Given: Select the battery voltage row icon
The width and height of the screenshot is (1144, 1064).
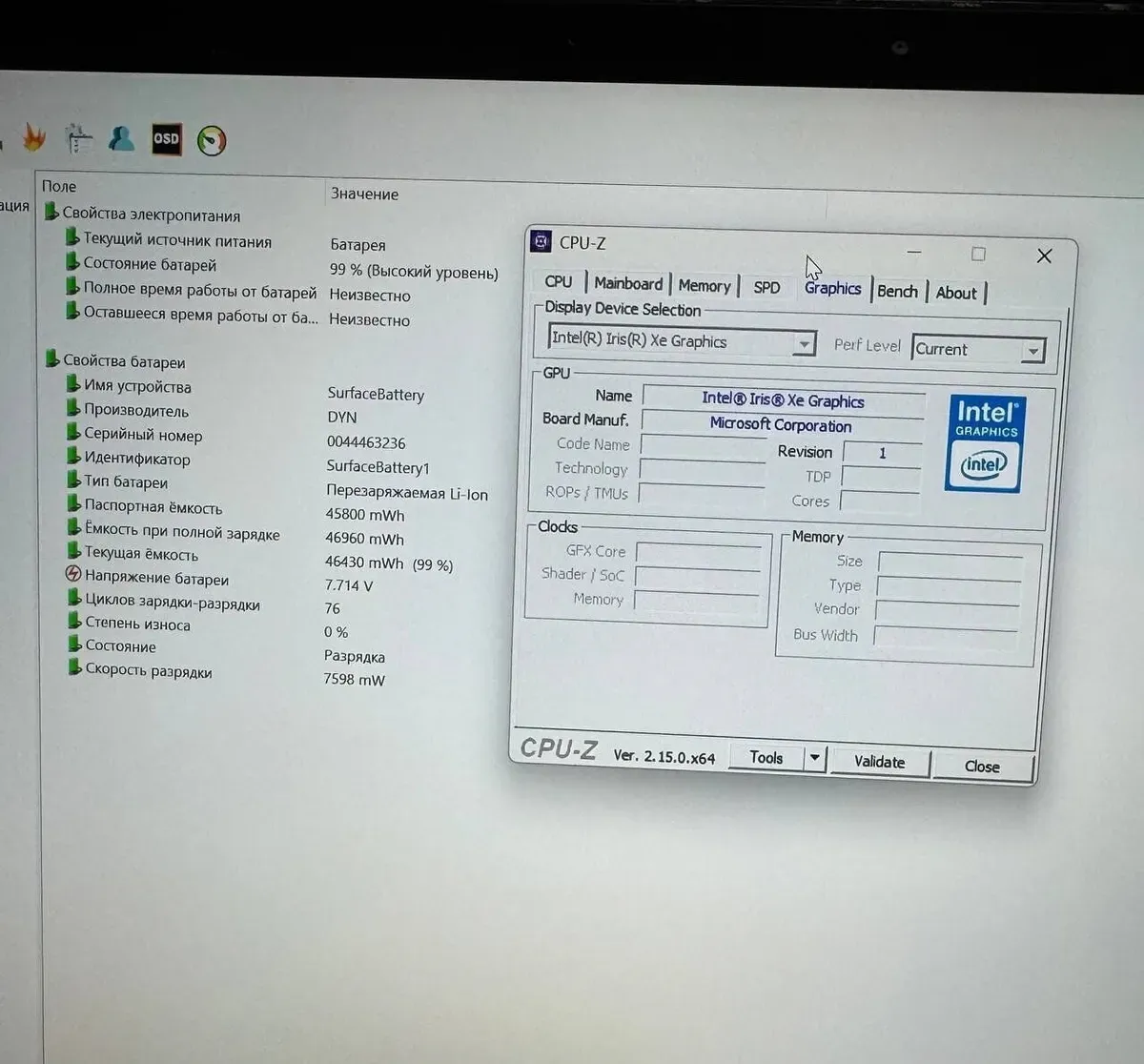Looking at the screenshot, I should (73, 574).
